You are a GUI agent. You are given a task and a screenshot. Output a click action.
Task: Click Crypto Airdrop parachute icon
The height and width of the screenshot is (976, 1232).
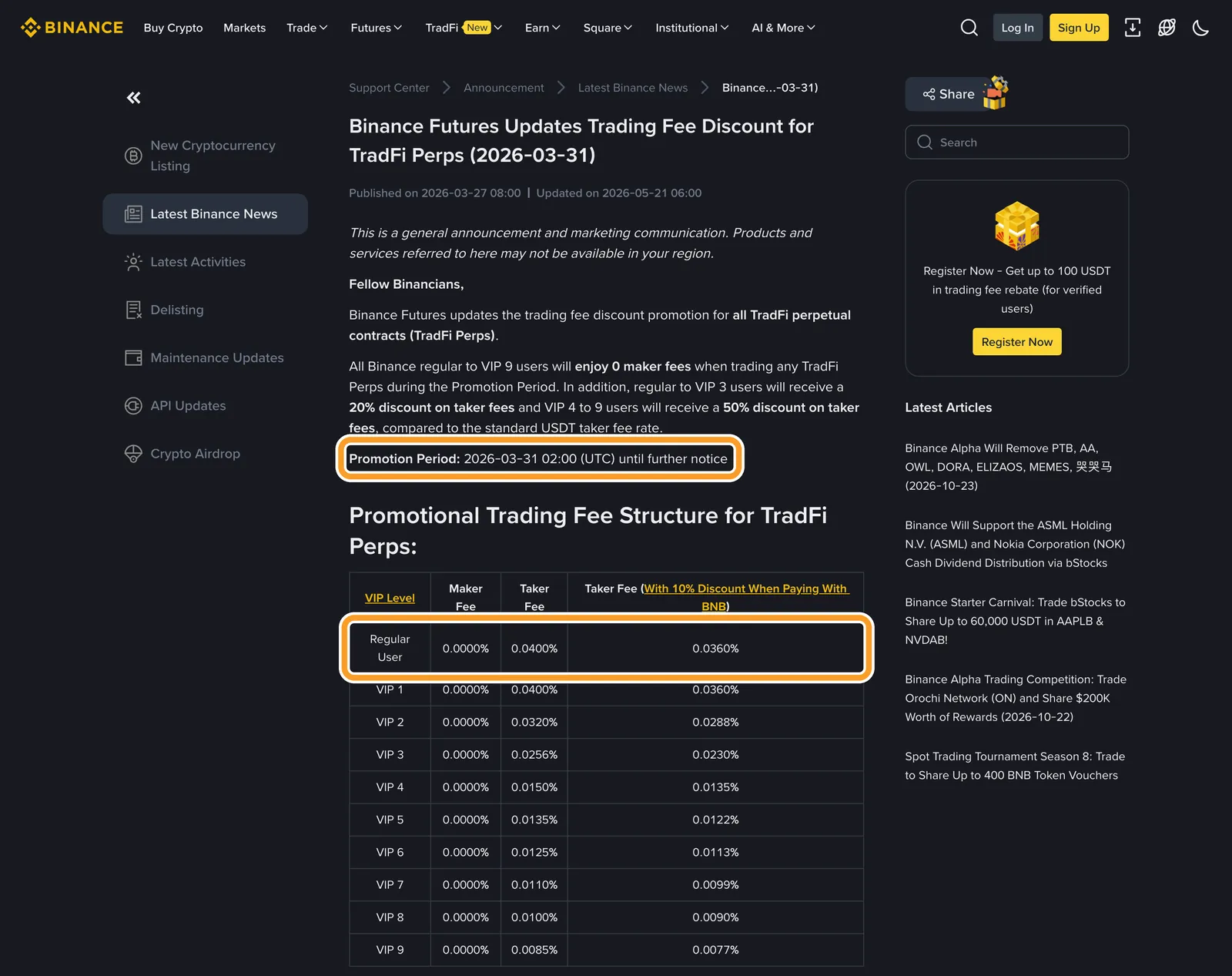pos(133,454)
